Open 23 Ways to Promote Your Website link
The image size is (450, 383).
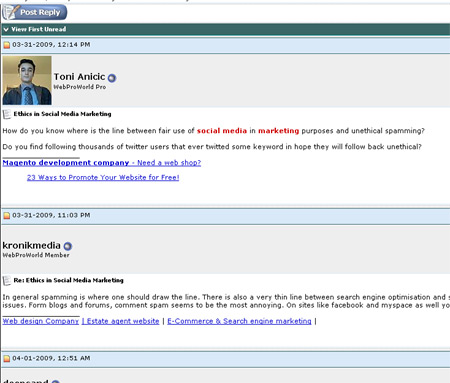coord(103,177)
